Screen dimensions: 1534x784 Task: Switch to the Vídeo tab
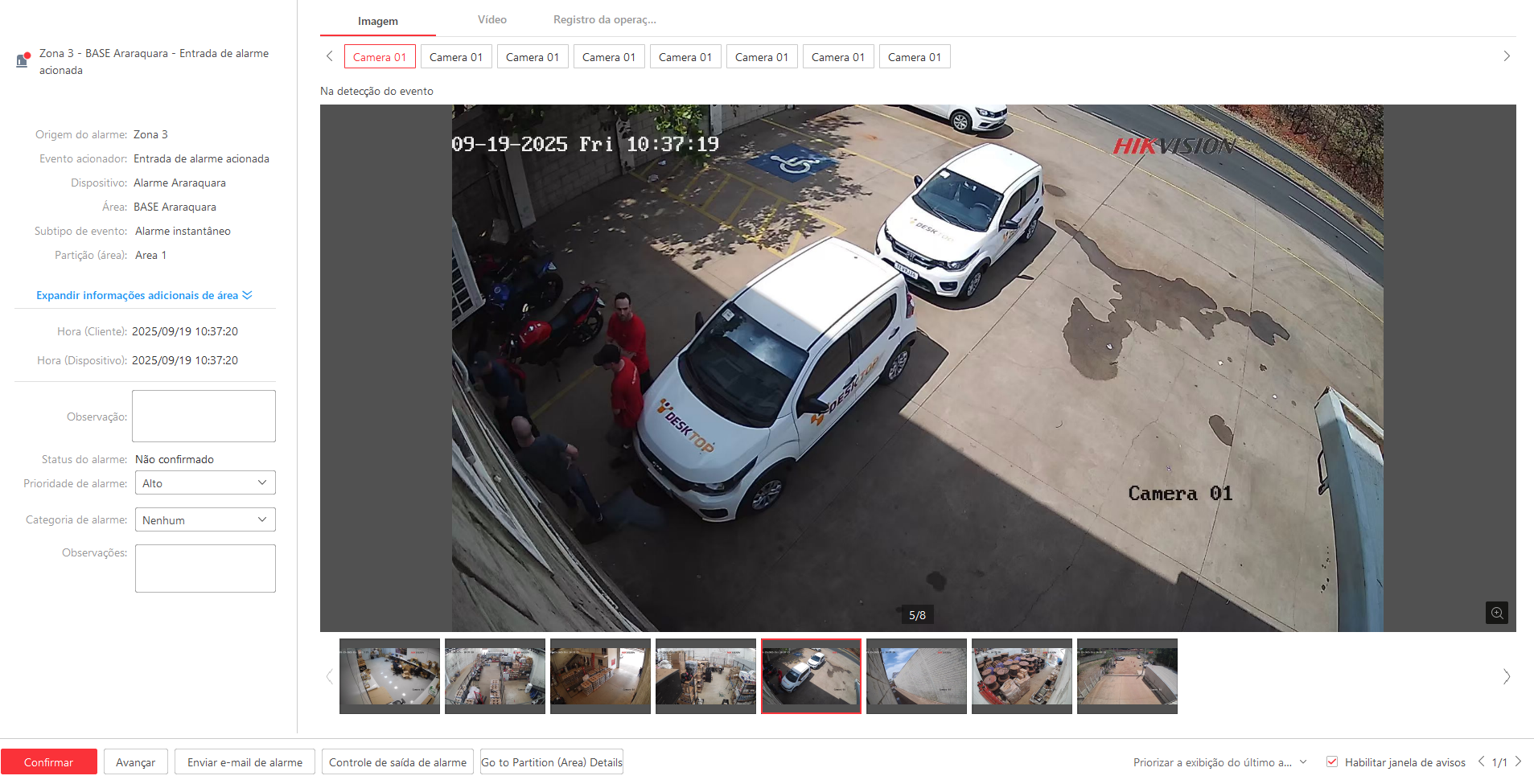click(491, 20)
